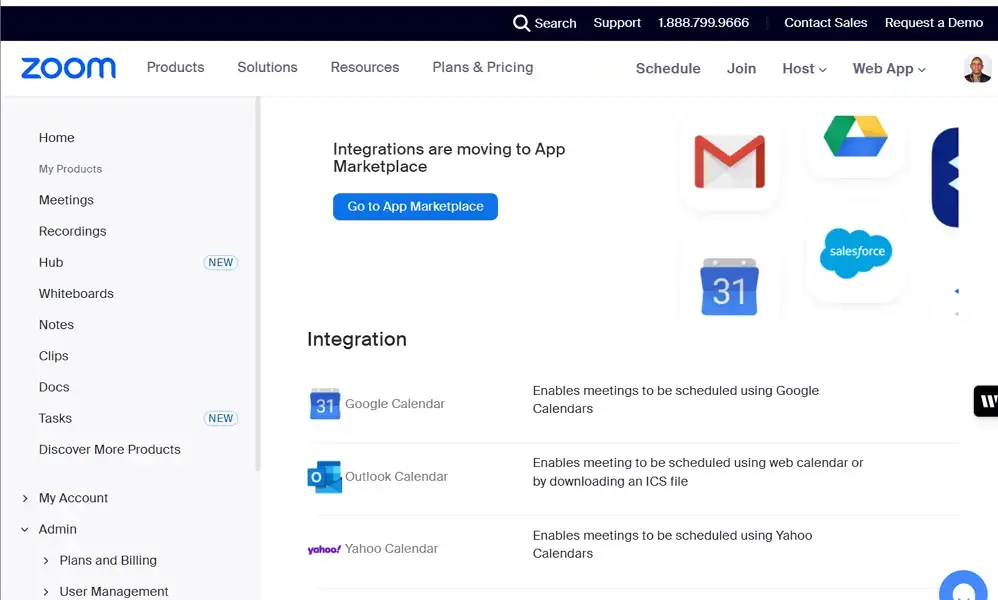The height and width of the screenshot is (600, 998).
Task: Open the Plans & Pricing menu
Action: point(482,68)
